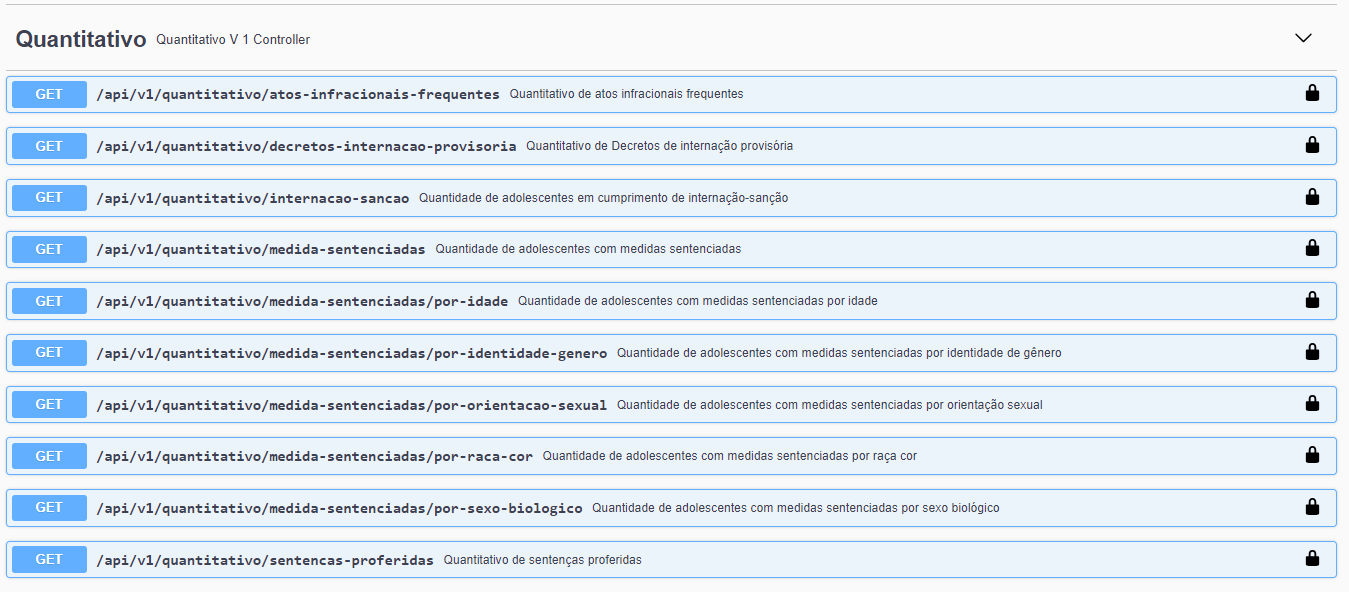Collapse the Quantitativo section using its chevron
The width and height of the screenshot is (1349, 592).
(x=1302, y=37)
